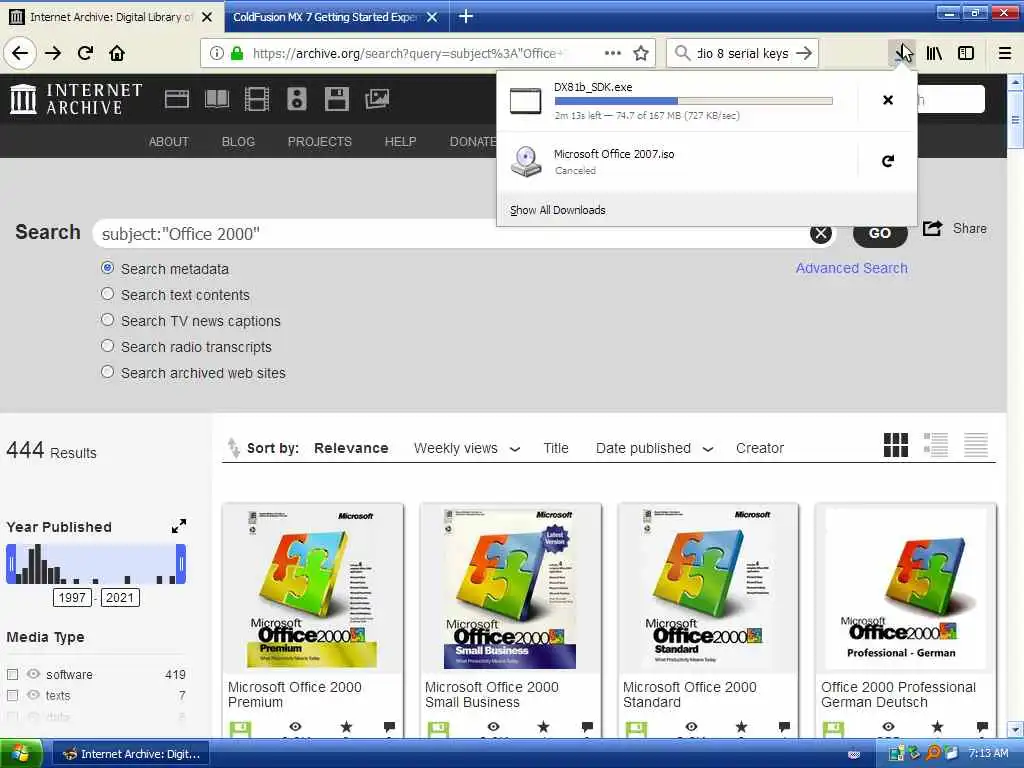Run the search bar arrow for serial keys
Image resolution: width=1024 pixels, height=768 pixels.
pos(805,53)
